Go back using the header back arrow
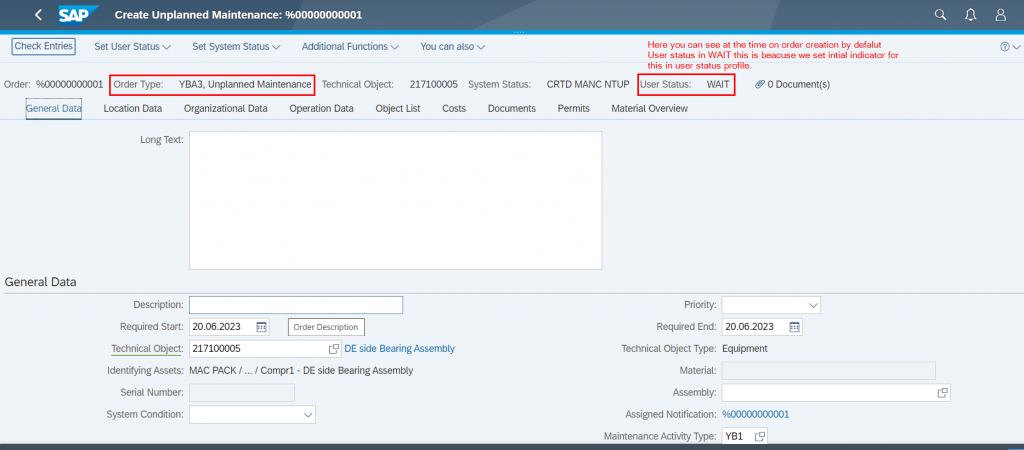The image size is (1024, 450). click(x=38, y=14)
